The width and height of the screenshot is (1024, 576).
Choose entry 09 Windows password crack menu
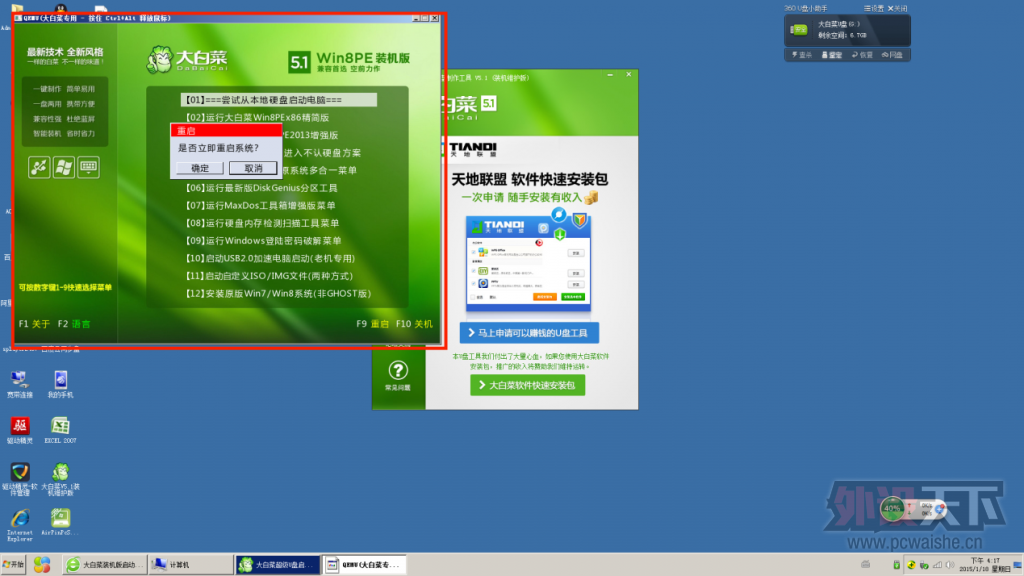pos(263,241)
